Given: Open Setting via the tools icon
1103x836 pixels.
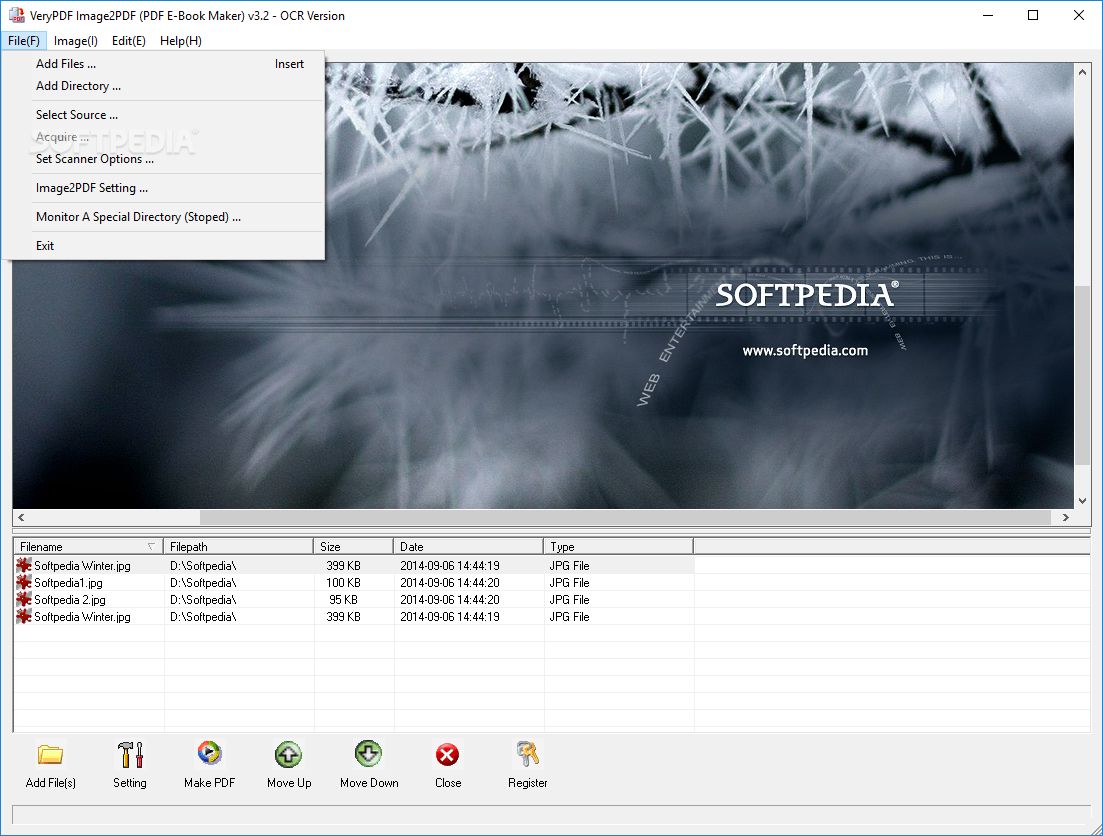Looking at the screenshot, I should [130, 754].
